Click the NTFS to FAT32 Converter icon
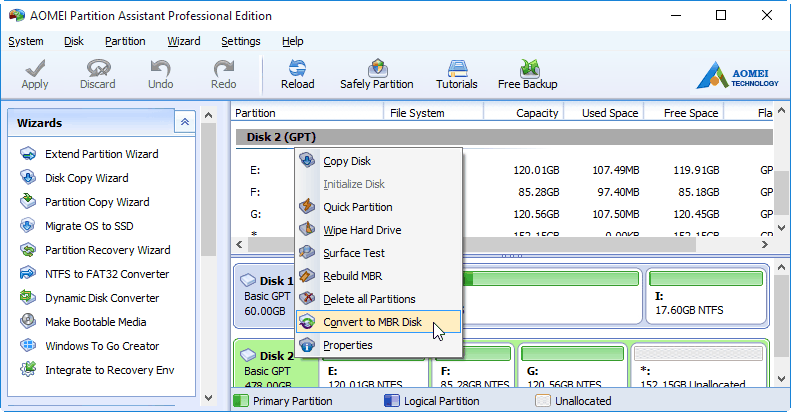This screenshot has width=791, height=412. point(28,274)
